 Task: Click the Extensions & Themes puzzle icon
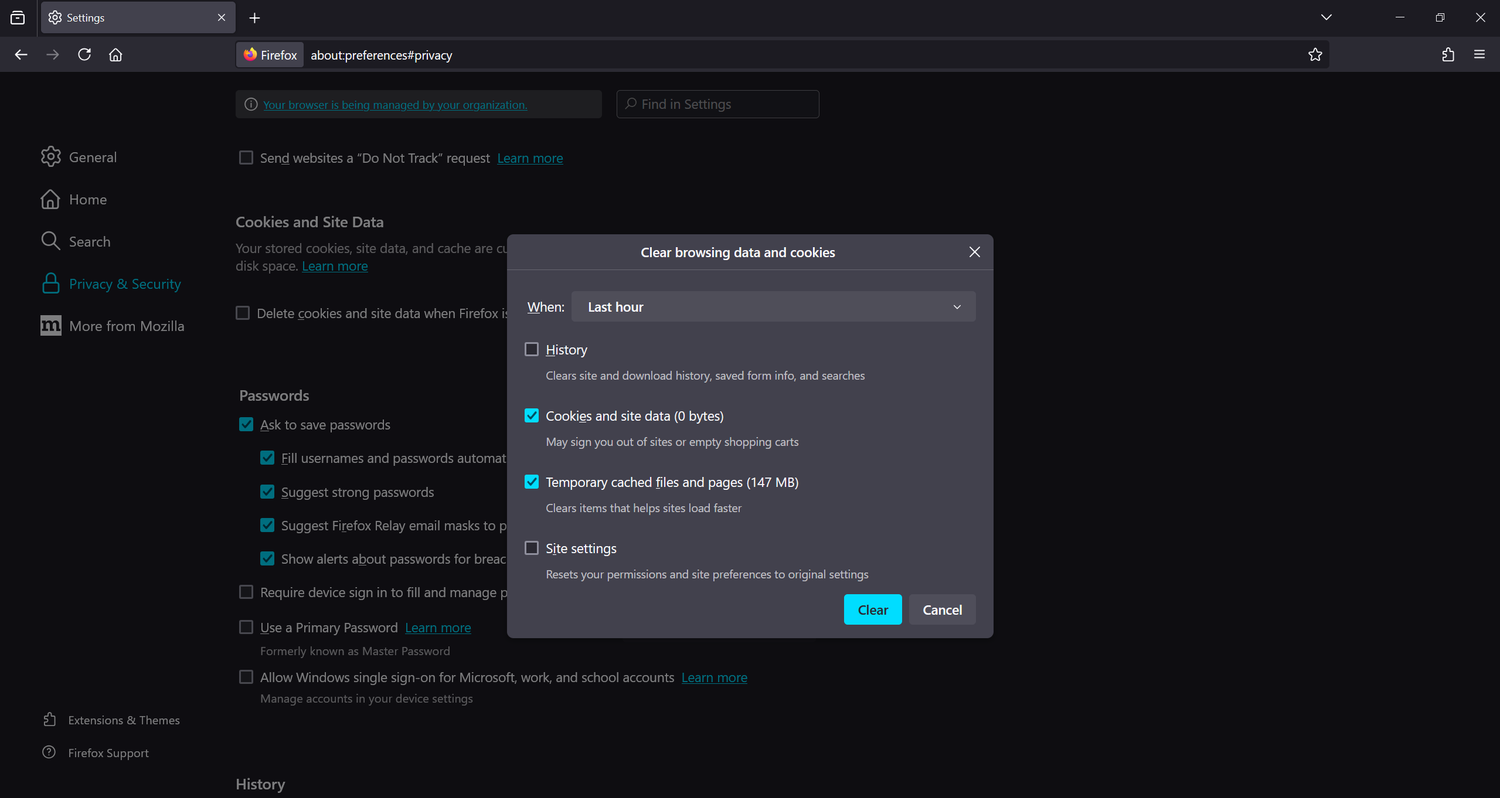point(50,719)
